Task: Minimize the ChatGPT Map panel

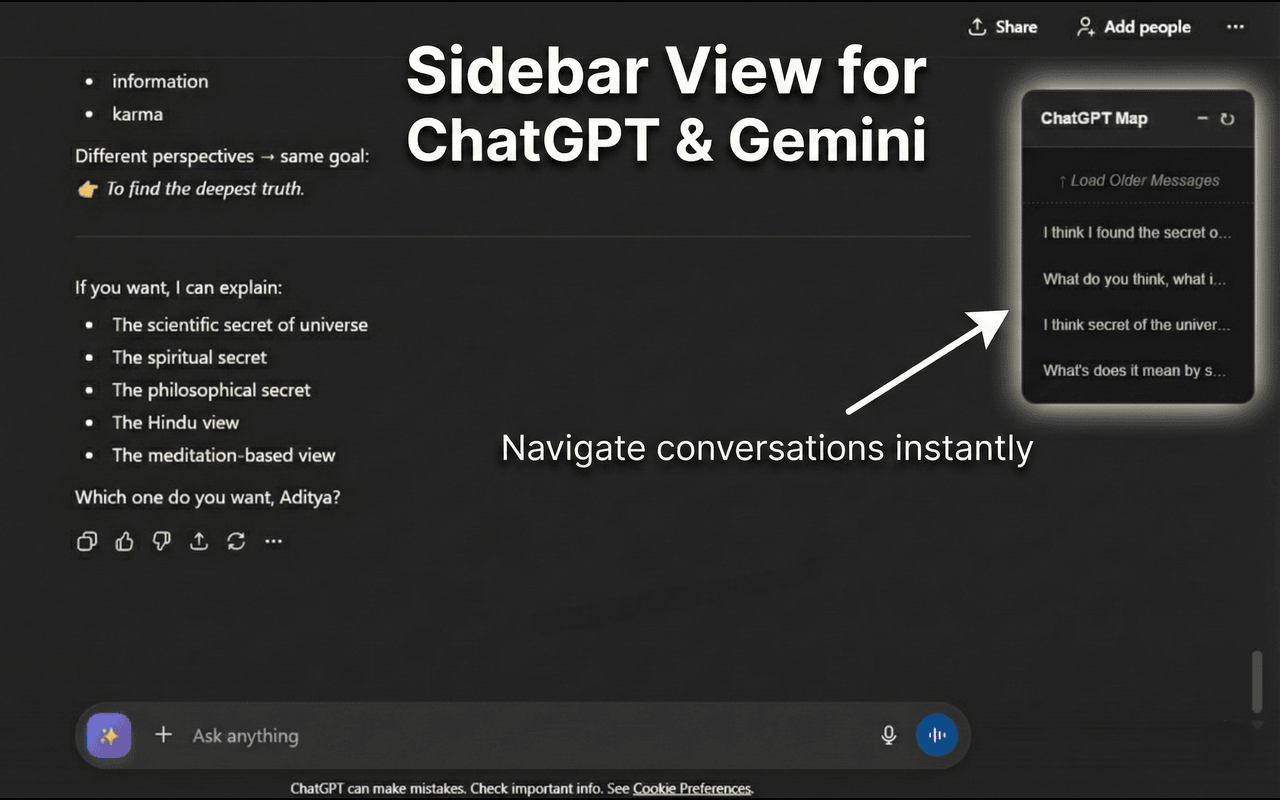Action: pyautogui.click(x=1203, y=119)
